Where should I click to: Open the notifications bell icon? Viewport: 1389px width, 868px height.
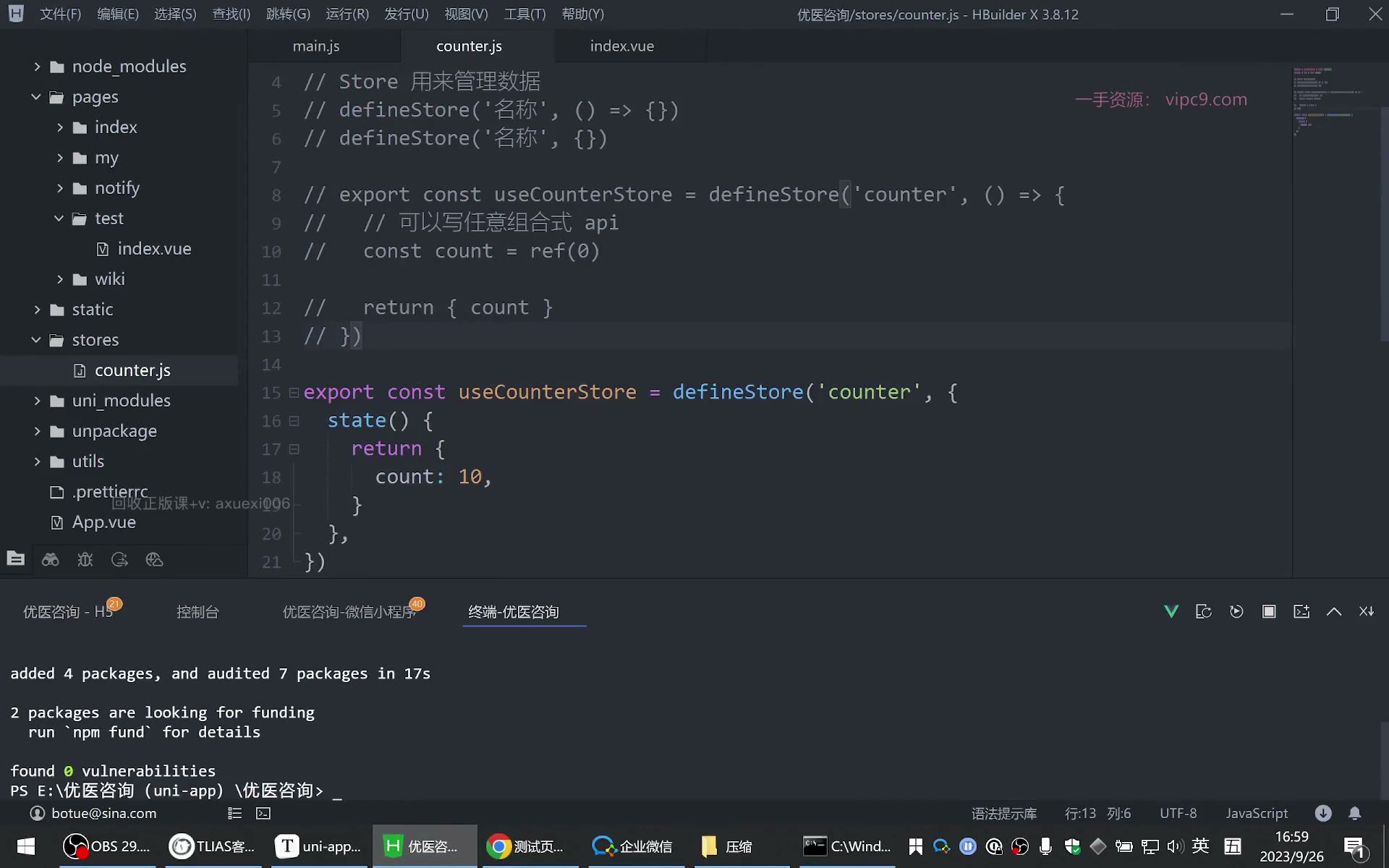(1355, 814)
